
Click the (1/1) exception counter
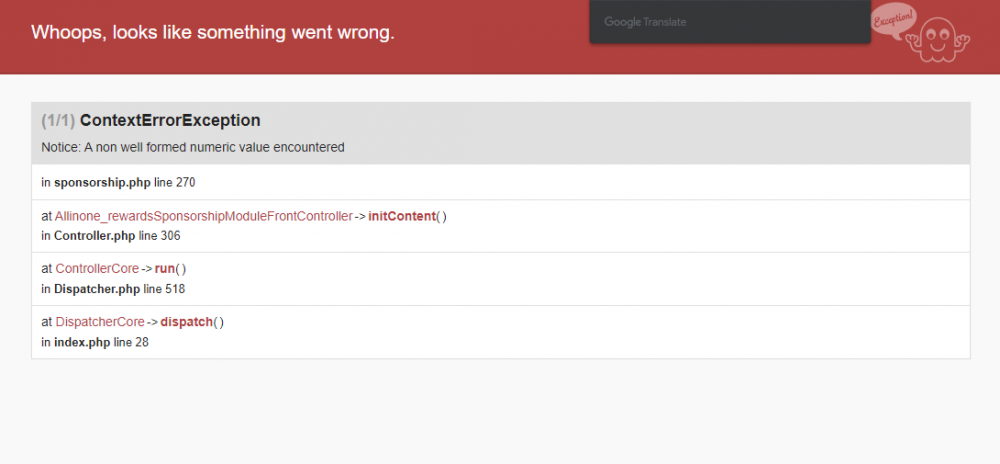click(58, 120)
